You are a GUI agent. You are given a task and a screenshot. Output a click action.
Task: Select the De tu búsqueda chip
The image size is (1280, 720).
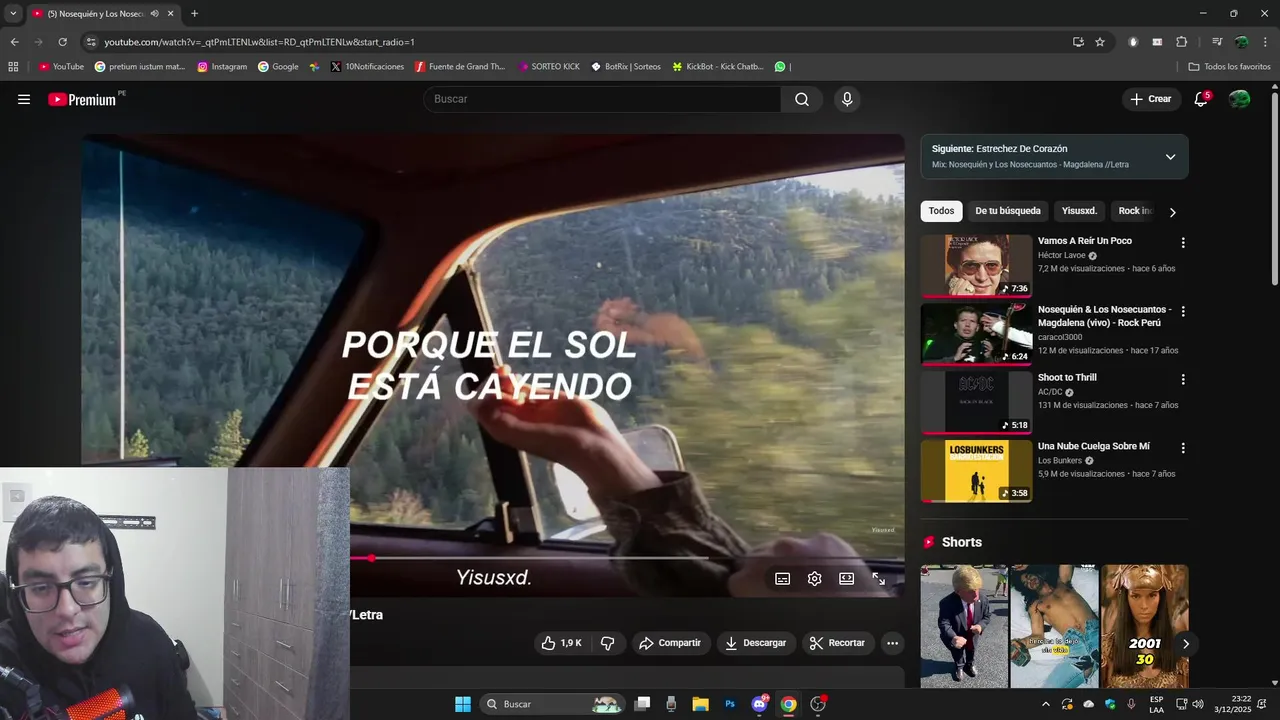[x=1008, y=211]
